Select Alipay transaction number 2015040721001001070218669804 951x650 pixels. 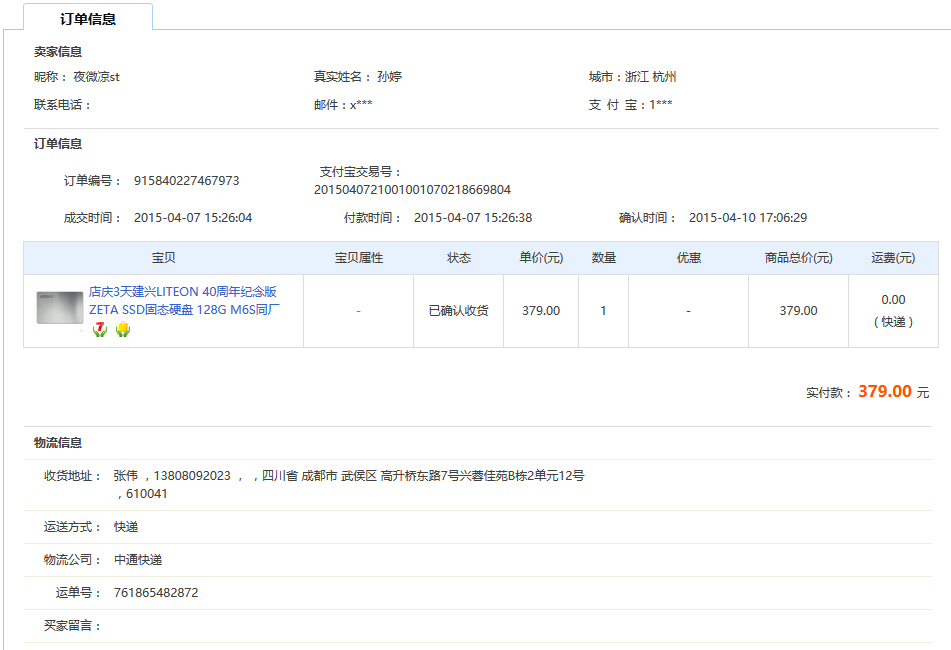(412, 190)
